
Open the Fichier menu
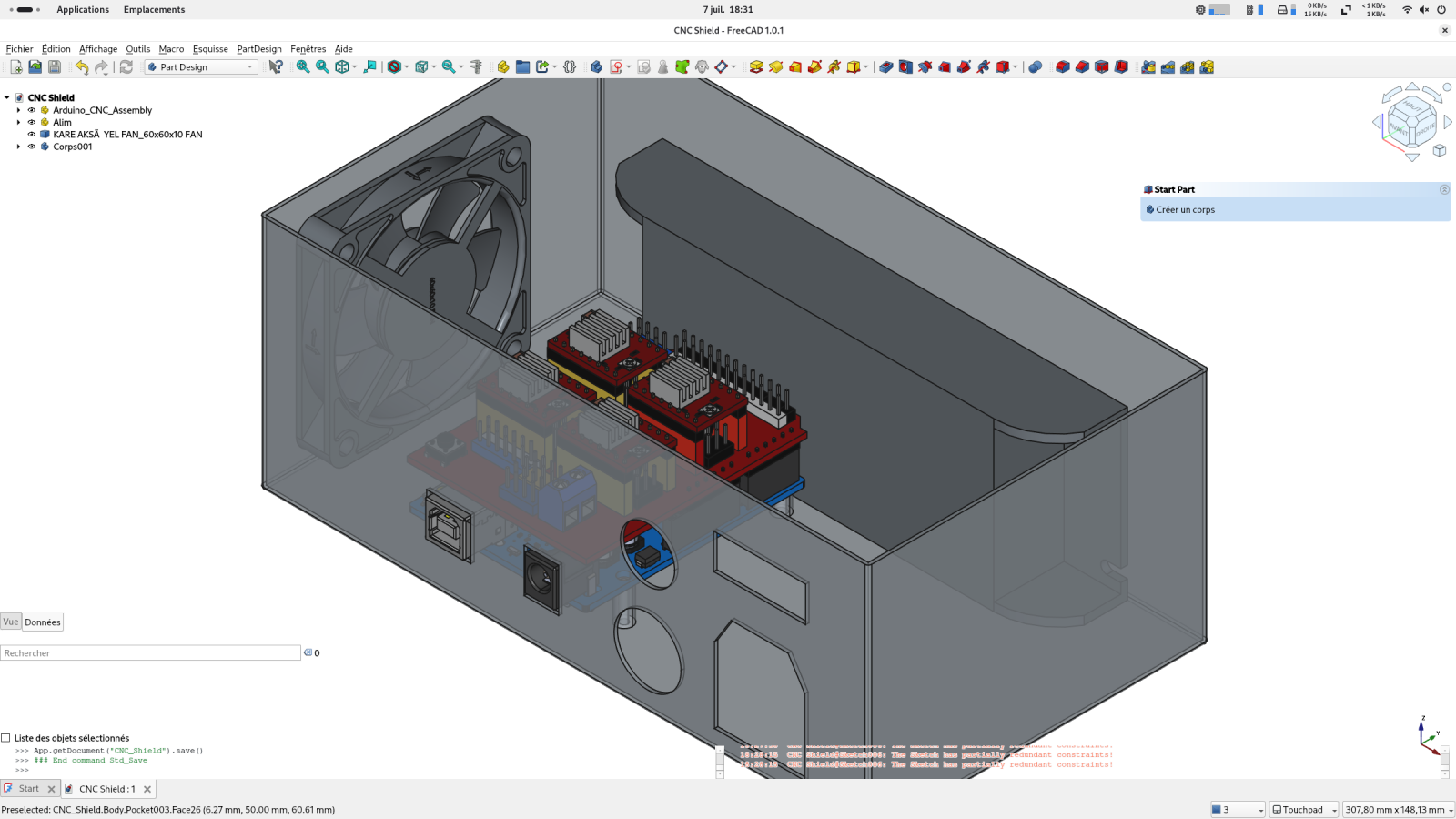(x=19, y=49)
